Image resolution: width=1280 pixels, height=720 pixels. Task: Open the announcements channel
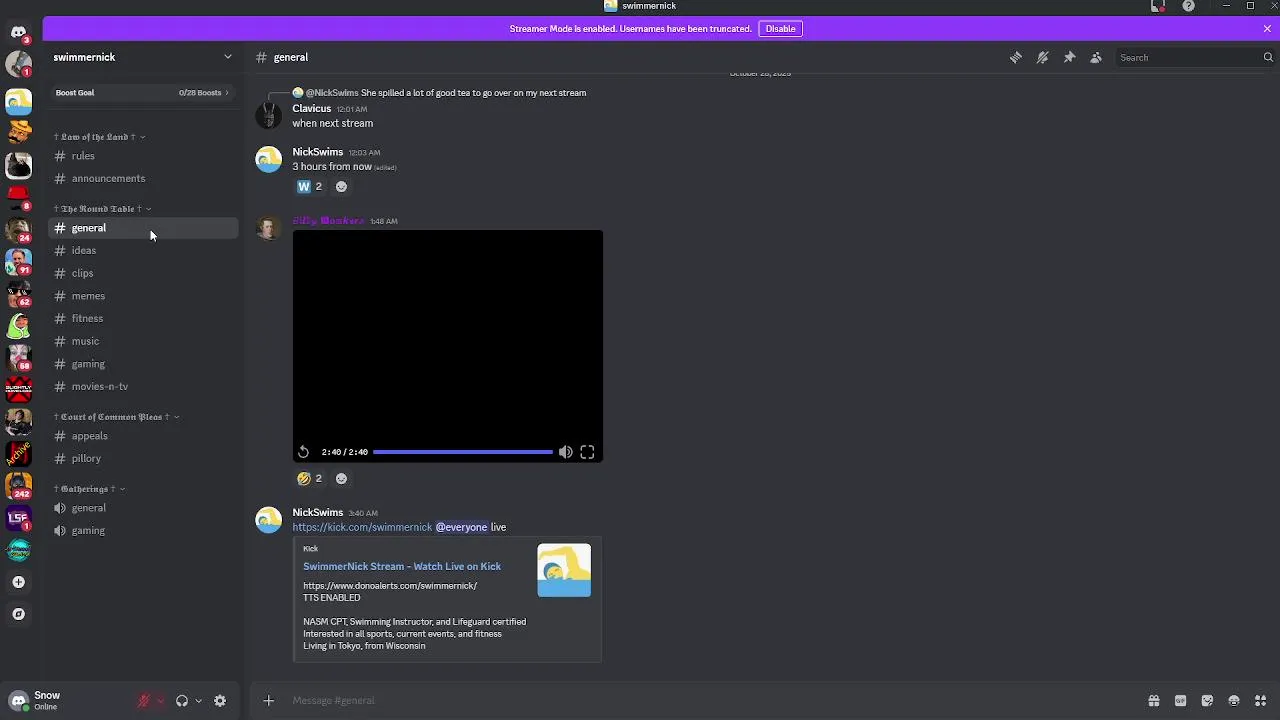click(143, 179)
